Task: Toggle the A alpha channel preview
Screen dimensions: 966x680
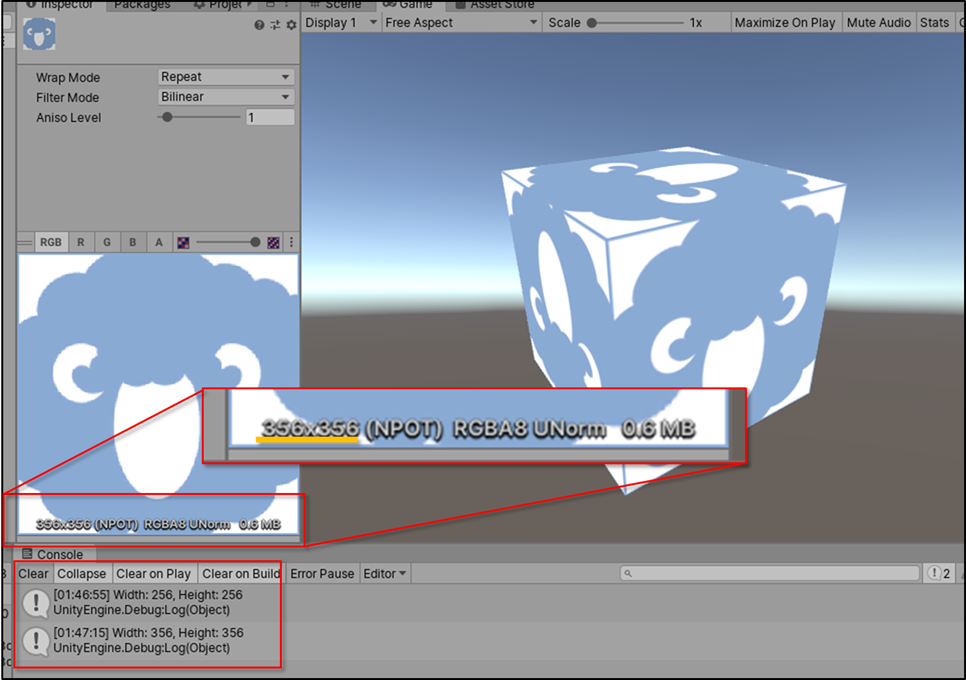Action: [159, 243]
